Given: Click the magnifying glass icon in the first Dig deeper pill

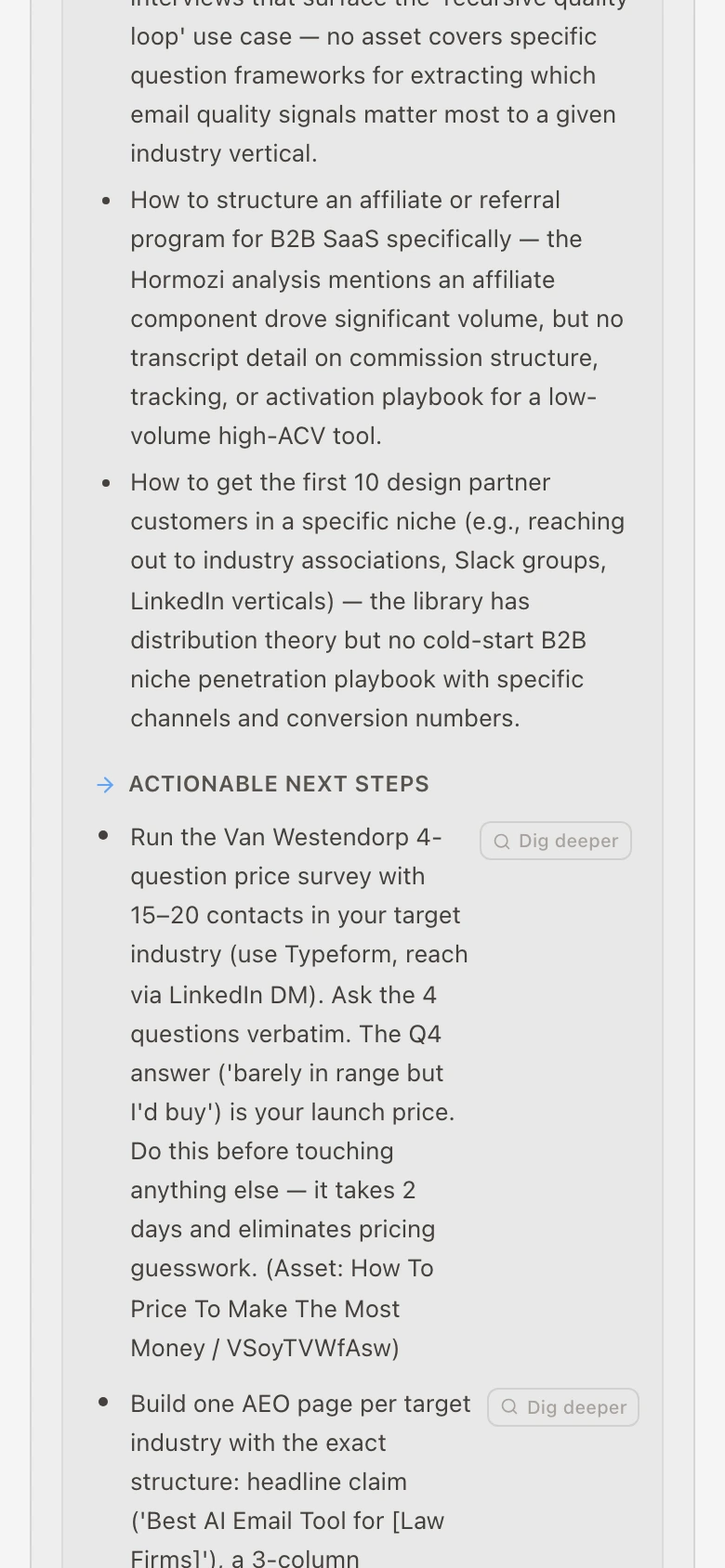Looking at the screenshot, I should click(x=501, y=841).
